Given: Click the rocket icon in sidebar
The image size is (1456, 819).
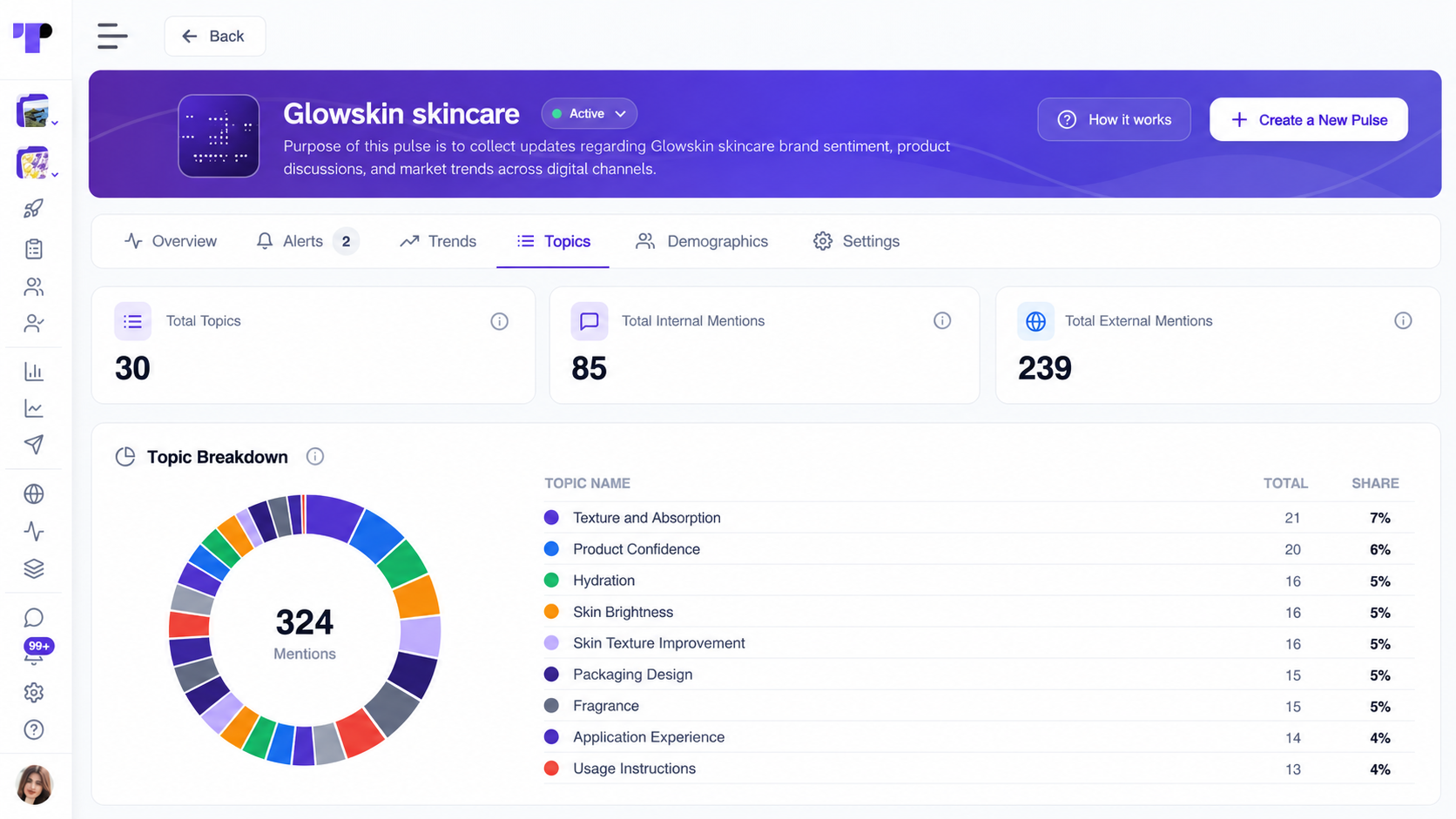Looking at the screenshot, I should (x=34, y=209).
